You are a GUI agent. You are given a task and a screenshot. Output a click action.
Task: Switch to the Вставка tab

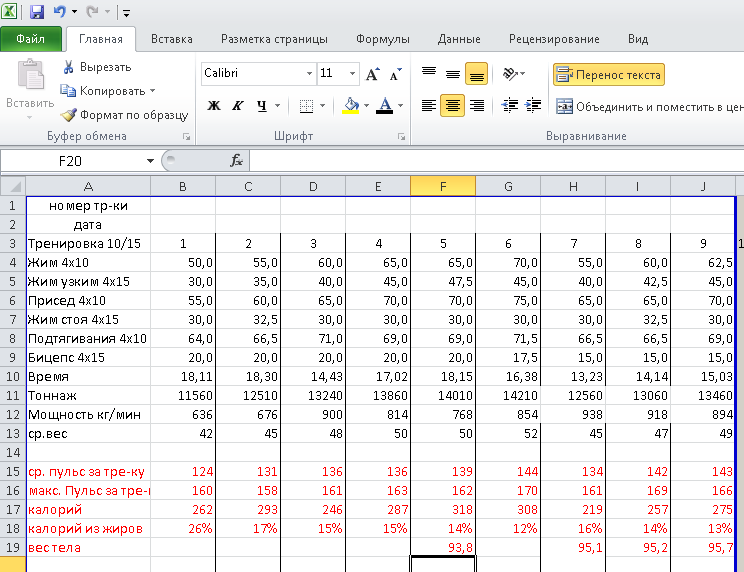[x=171, y=40]
